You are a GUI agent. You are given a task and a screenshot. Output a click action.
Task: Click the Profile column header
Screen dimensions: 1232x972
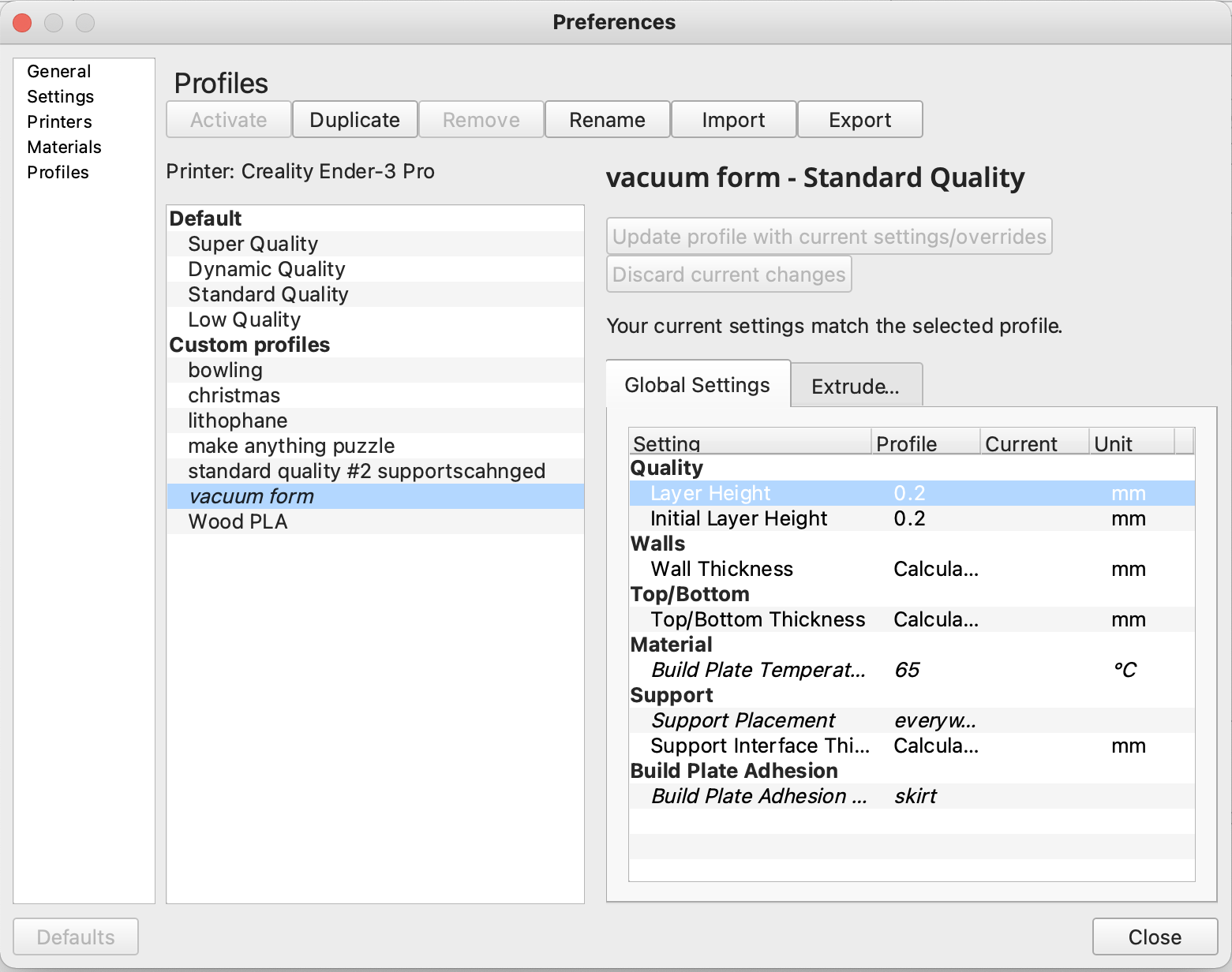(x=926, y=443)
